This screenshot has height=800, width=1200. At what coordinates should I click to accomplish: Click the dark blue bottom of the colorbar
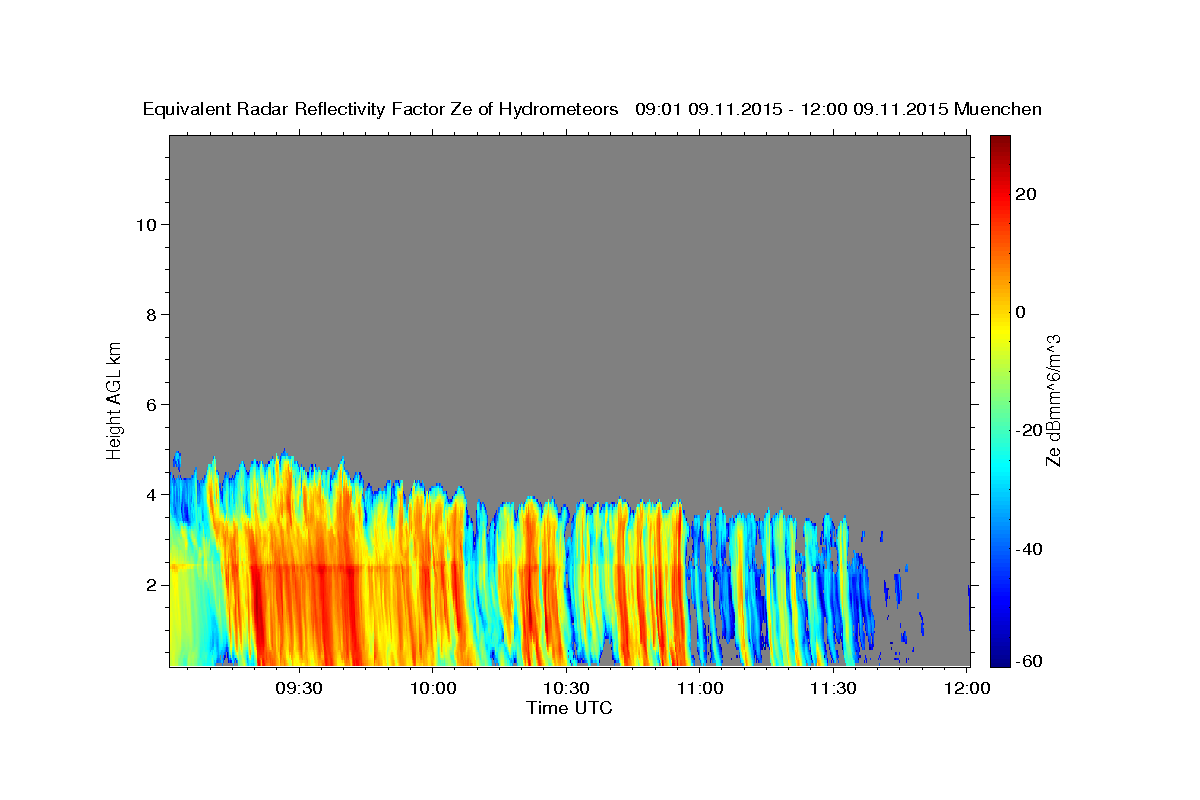(999, 658)
